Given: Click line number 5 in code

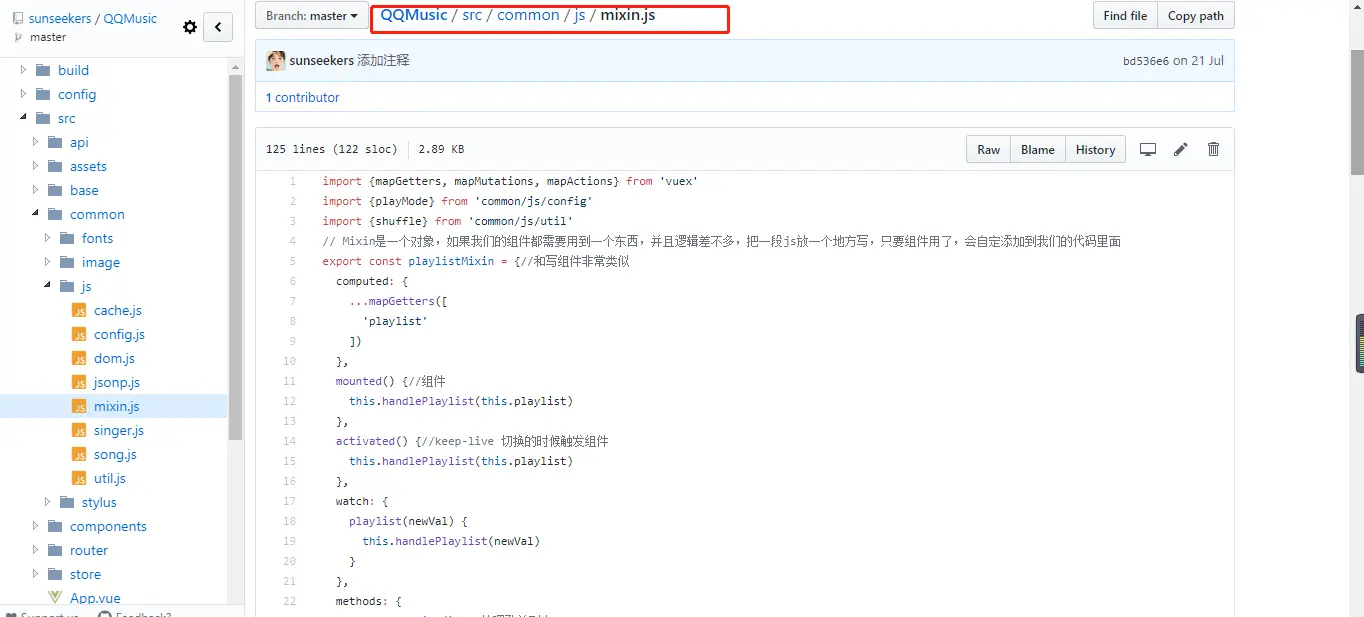Looking at the screenshot, I should [292, 261].
